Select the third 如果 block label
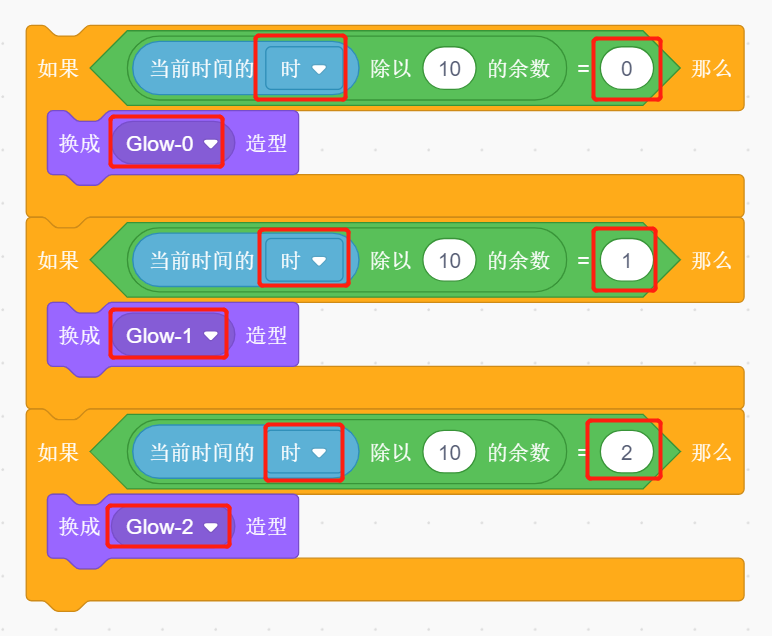 58,452
